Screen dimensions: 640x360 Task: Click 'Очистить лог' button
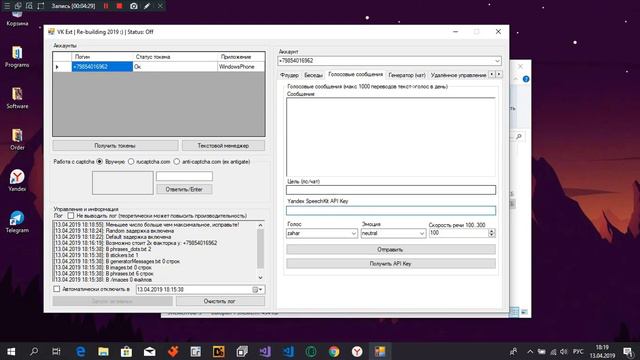click(220, 301)
